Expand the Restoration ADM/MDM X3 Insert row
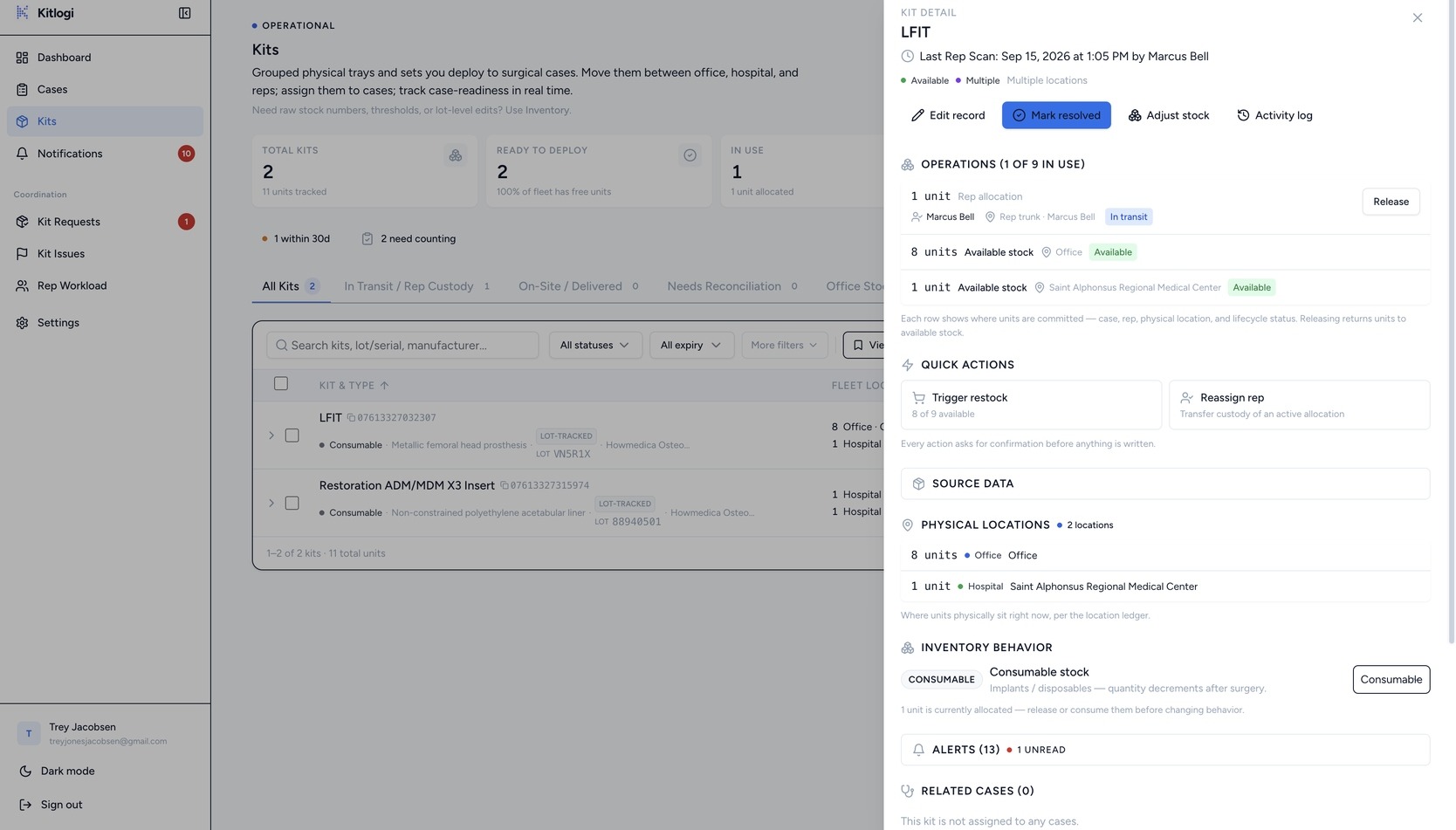The height and width of the screenshot is (830, 1456). point(271,504)
